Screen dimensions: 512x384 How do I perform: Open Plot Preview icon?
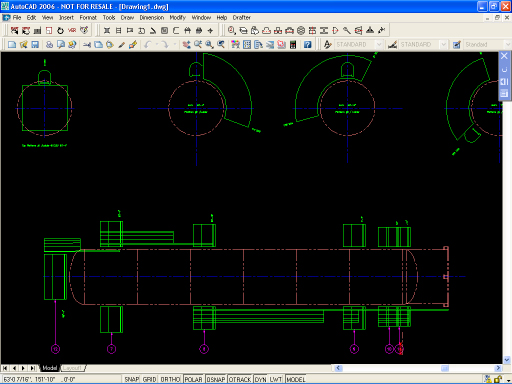[61, 44]
